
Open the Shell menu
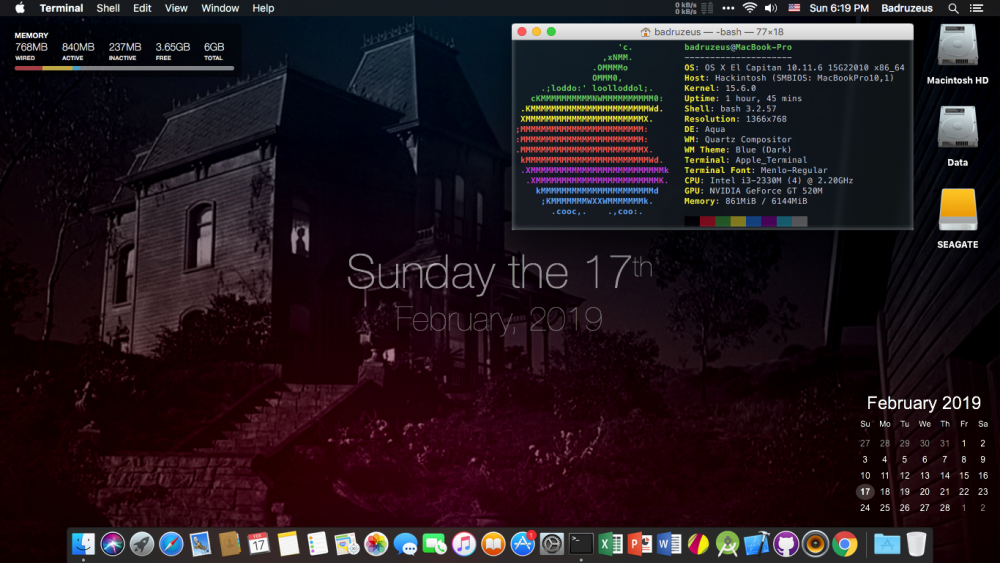pyautogui.click(x=108, y=8)
